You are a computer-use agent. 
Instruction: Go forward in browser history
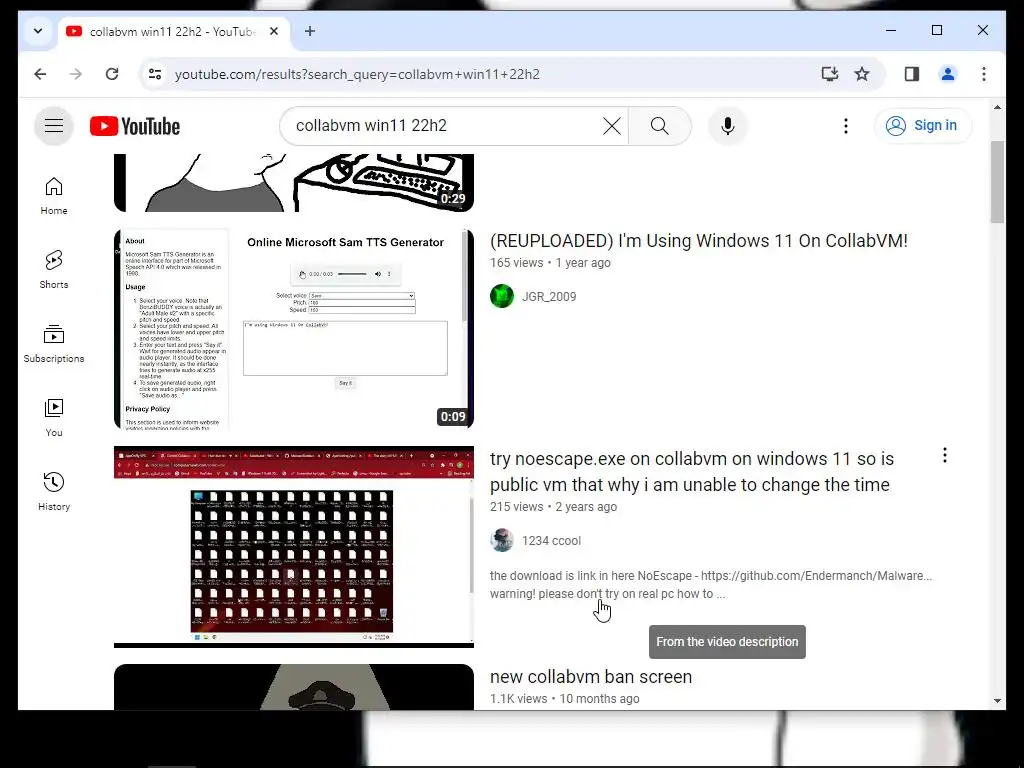coord(76,74)
